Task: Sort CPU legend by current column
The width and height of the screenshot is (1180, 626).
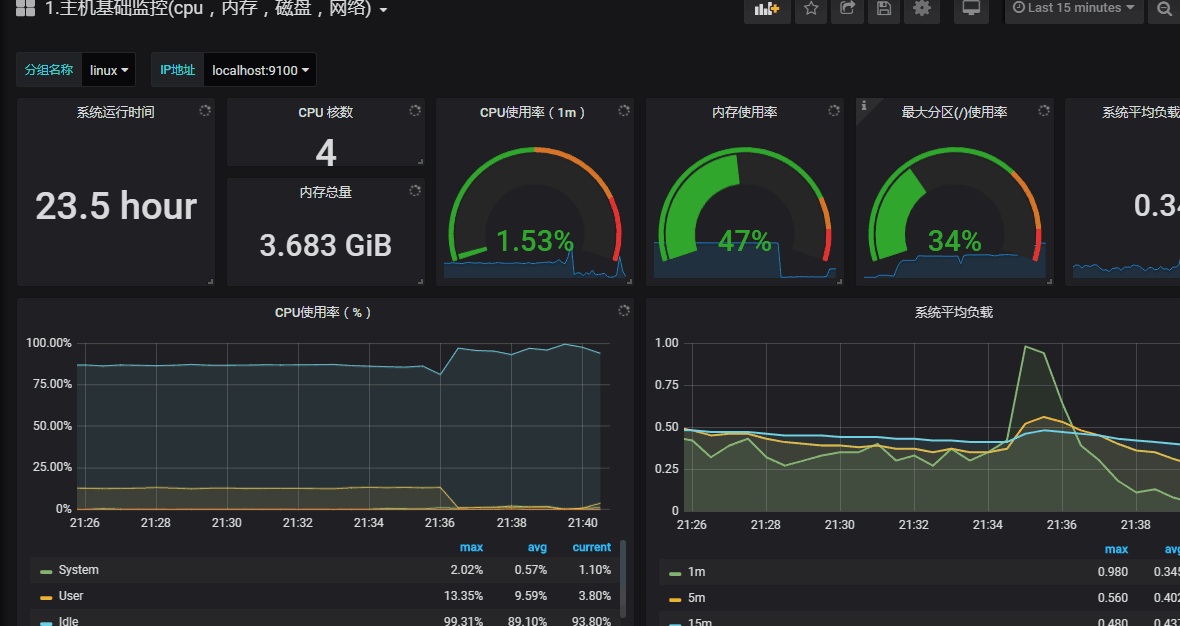Action: tap(592, 547)
